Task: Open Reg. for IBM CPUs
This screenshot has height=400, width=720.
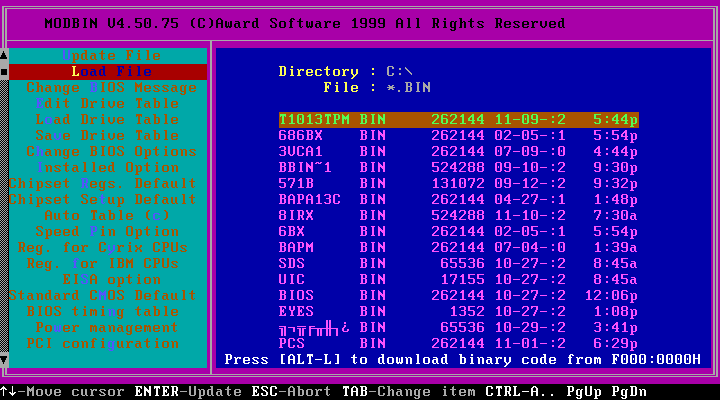Action: (103, 264)
